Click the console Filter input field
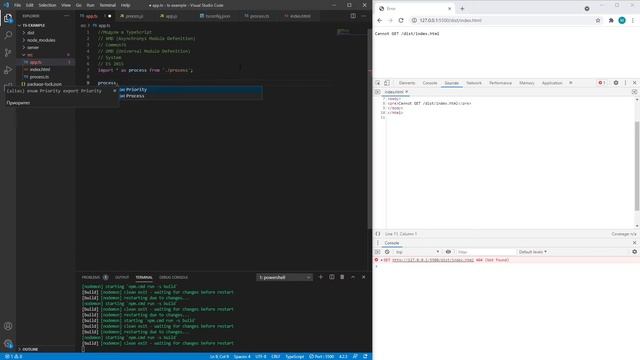The image size is (640, 360). point(486,252)
